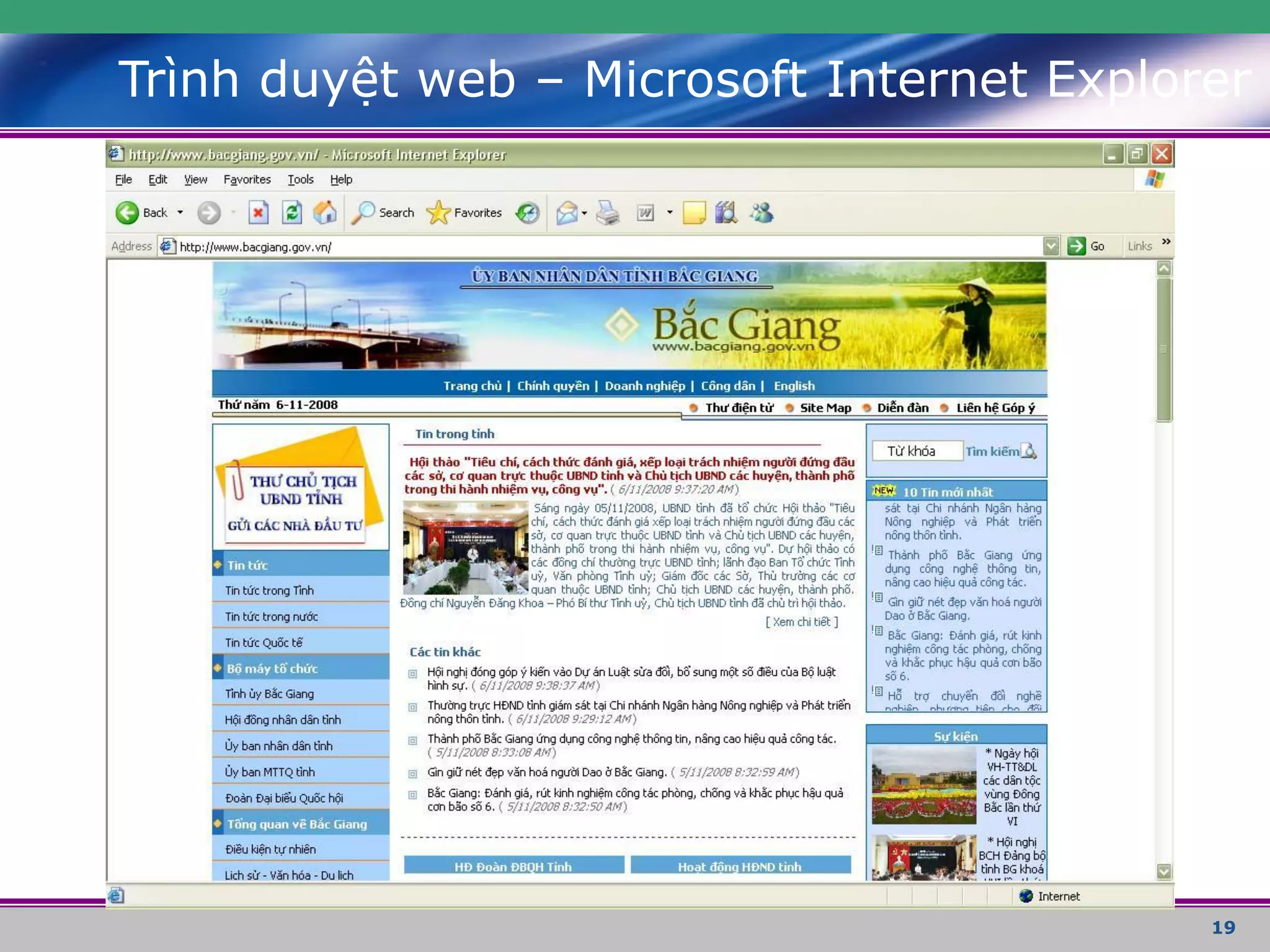Click the conference photo thumbnail
Image resolution: width=1270 pixels, height=952 pixels.
pos(465,548)
